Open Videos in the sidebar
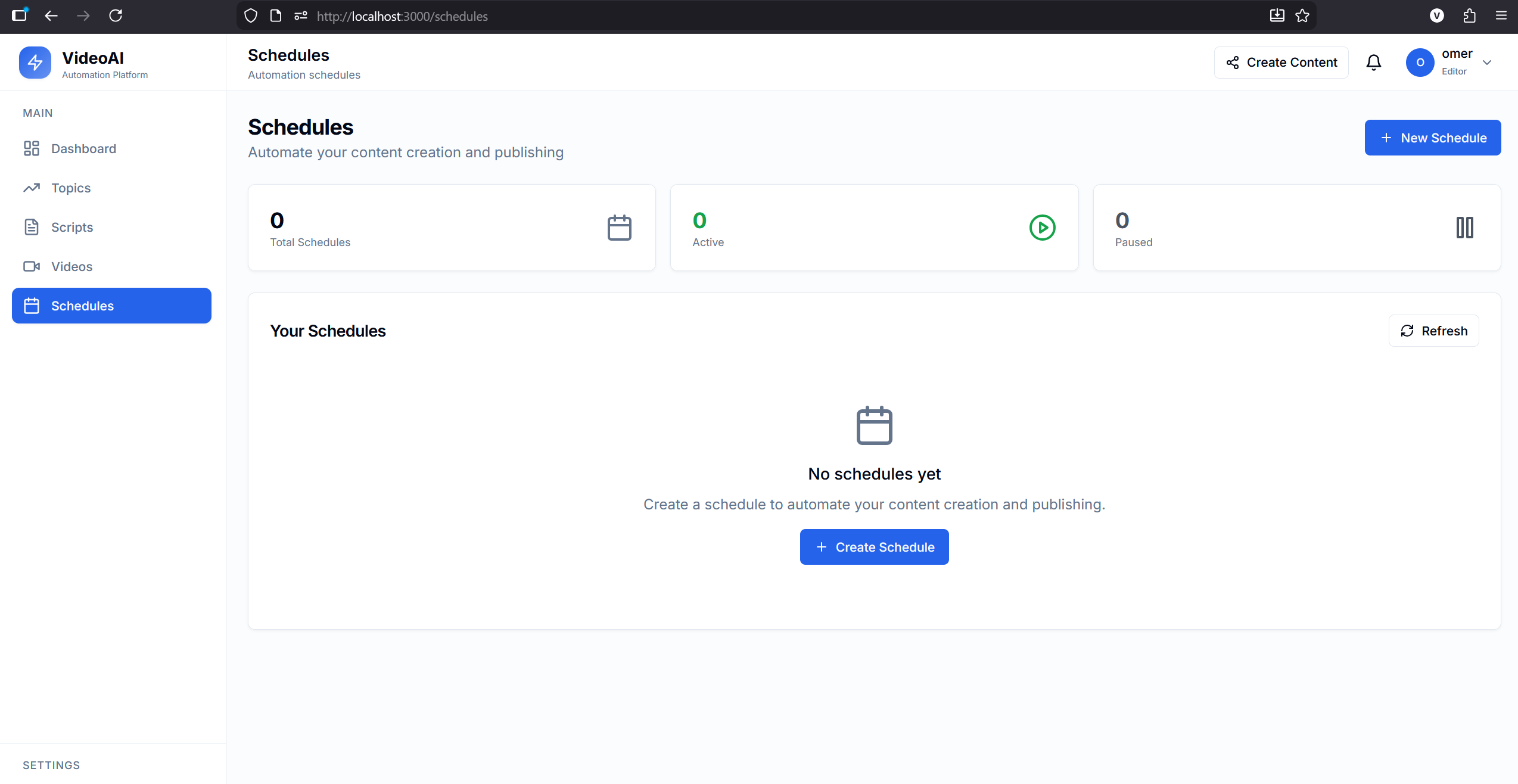This screenshot has height=784, width=1518. (112, 266)
